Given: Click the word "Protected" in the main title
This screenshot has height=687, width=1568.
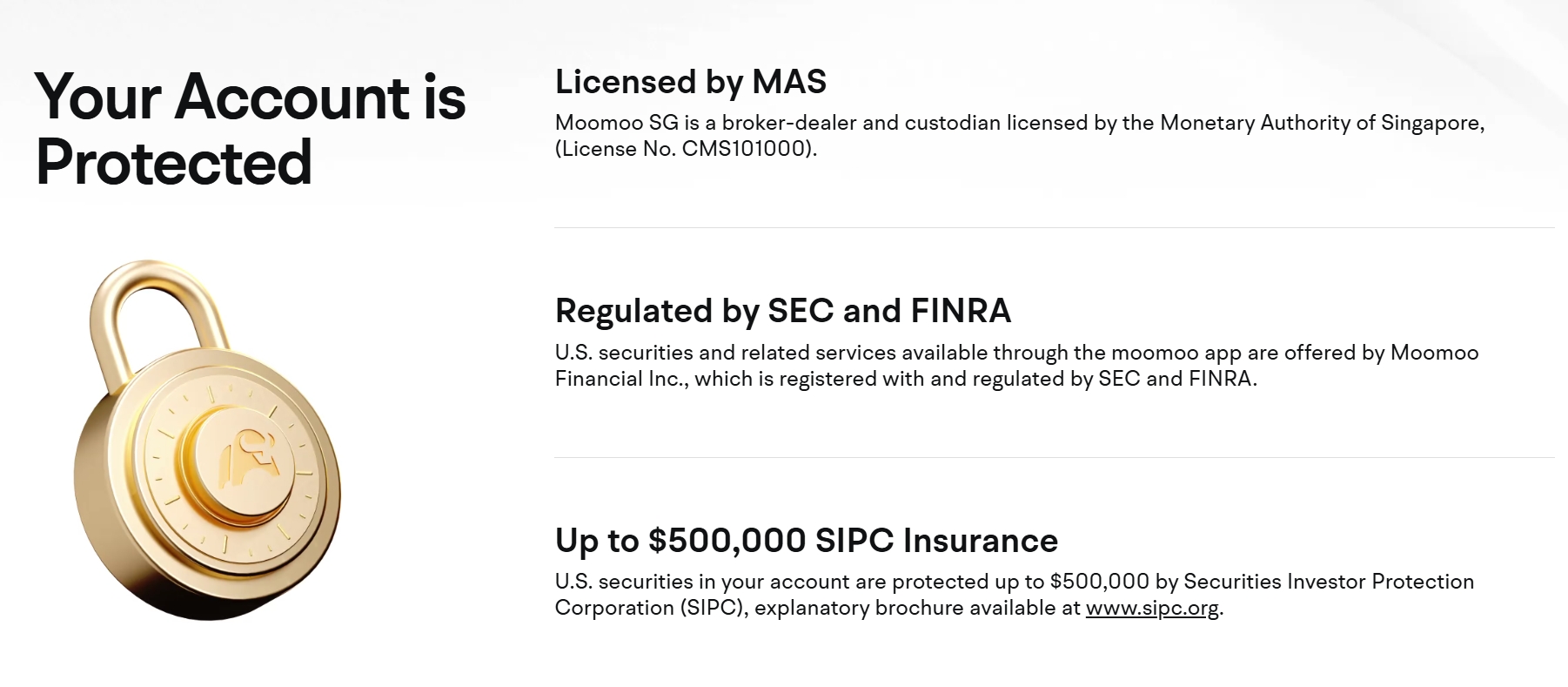Looking at the screenshot, I should (x=174, y=163).
